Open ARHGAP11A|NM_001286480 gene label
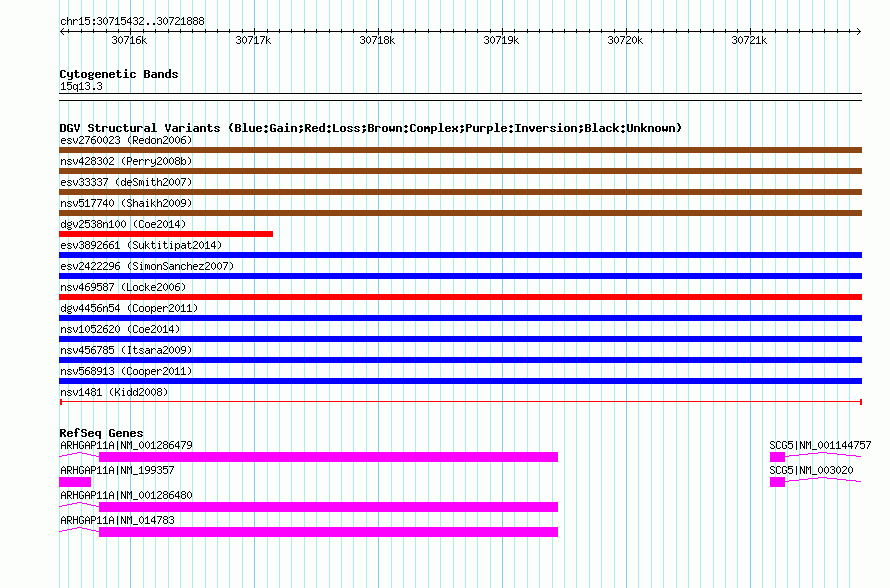 [126, 495]
